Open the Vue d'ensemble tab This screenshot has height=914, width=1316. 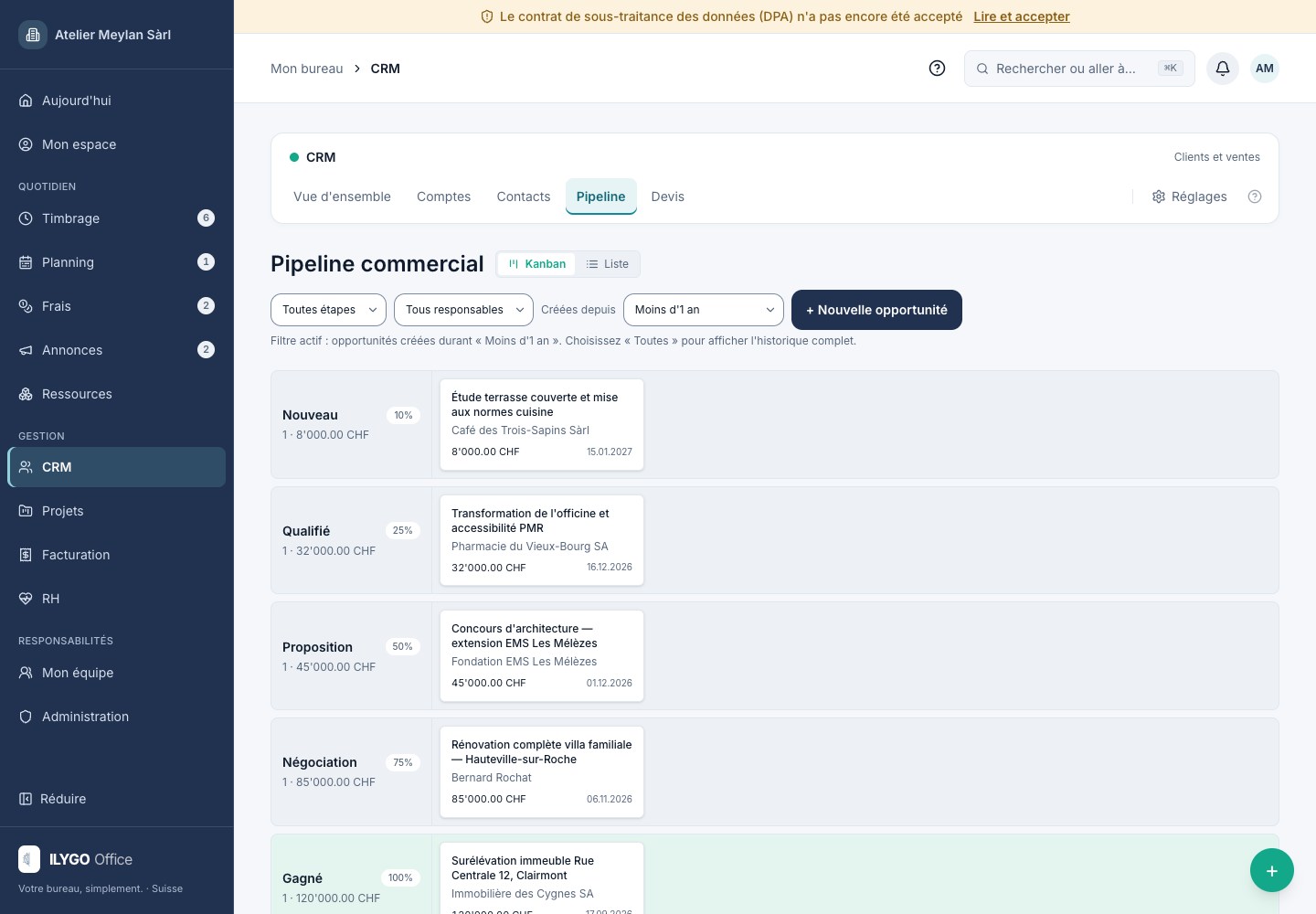[342, 197]
